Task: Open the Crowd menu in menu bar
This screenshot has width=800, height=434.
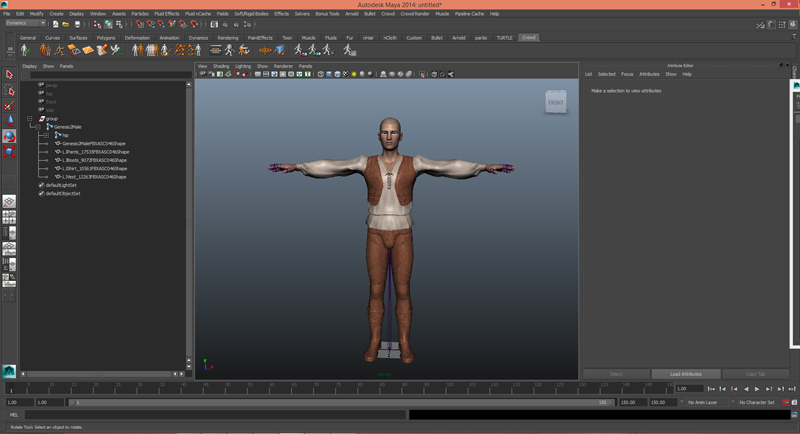Action: coord(388,14)
